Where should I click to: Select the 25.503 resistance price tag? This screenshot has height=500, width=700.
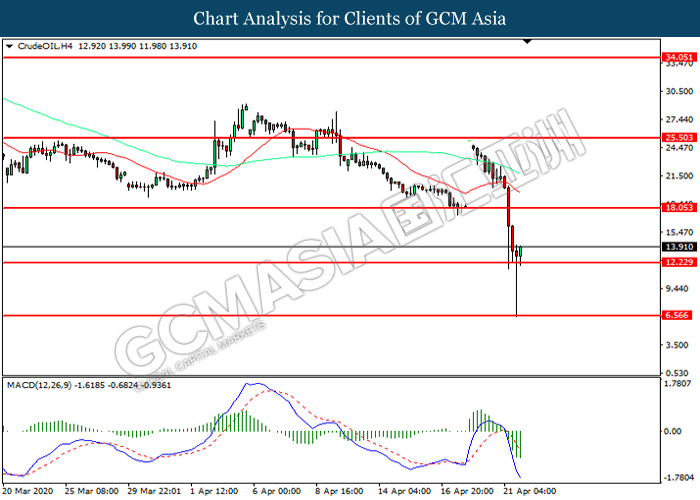(678, 137)
